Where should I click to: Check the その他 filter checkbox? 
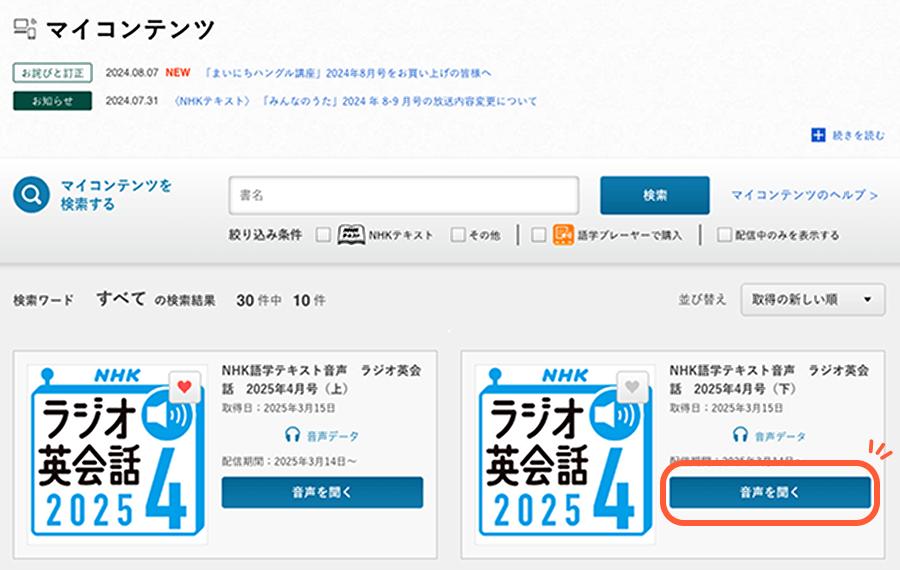pos(457,234)
